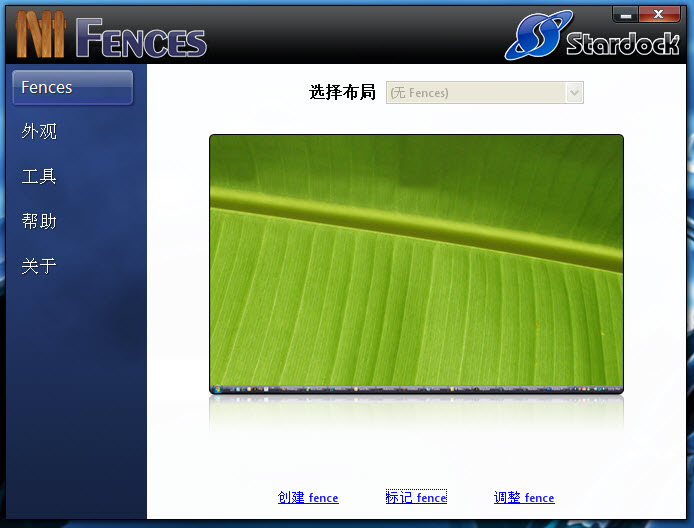
Task: Show the 关于 page
Action: (x=40, y=266)
